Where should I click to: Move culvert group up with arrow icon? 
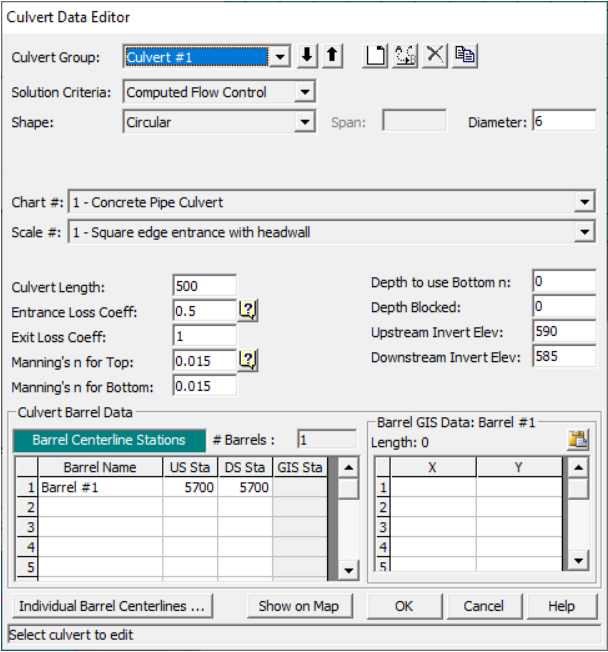click(332, 57)
